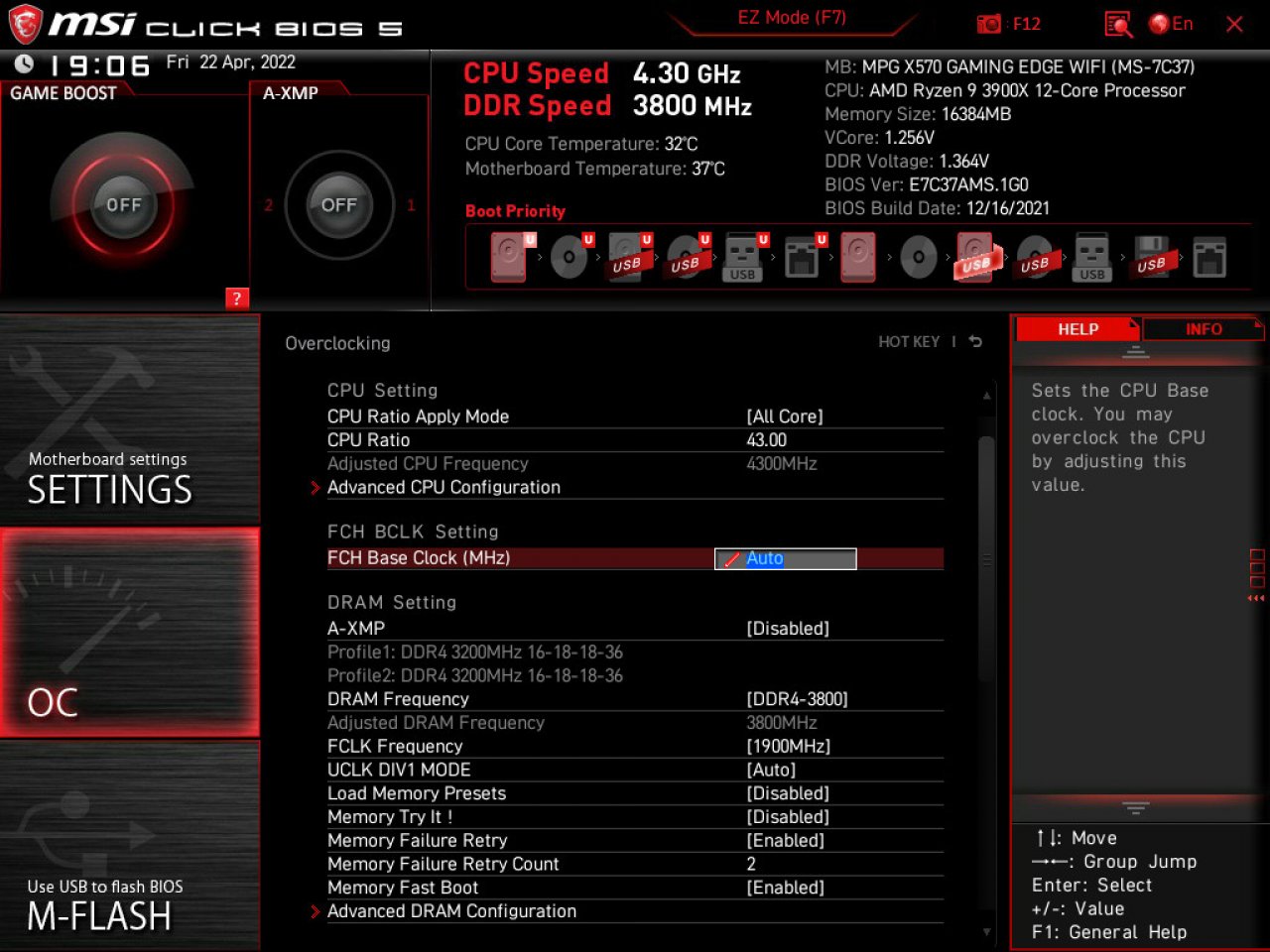Viewport: 1270px width, 952px height.
Task: Select the USB floppy boot device icon
Action: (1152, 257)
